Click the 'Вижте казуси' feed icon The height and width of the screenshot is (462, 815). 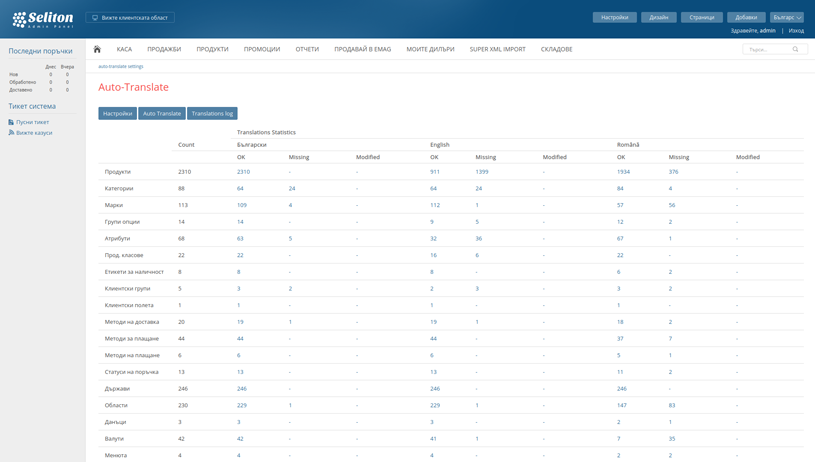[x=11, y=133]
